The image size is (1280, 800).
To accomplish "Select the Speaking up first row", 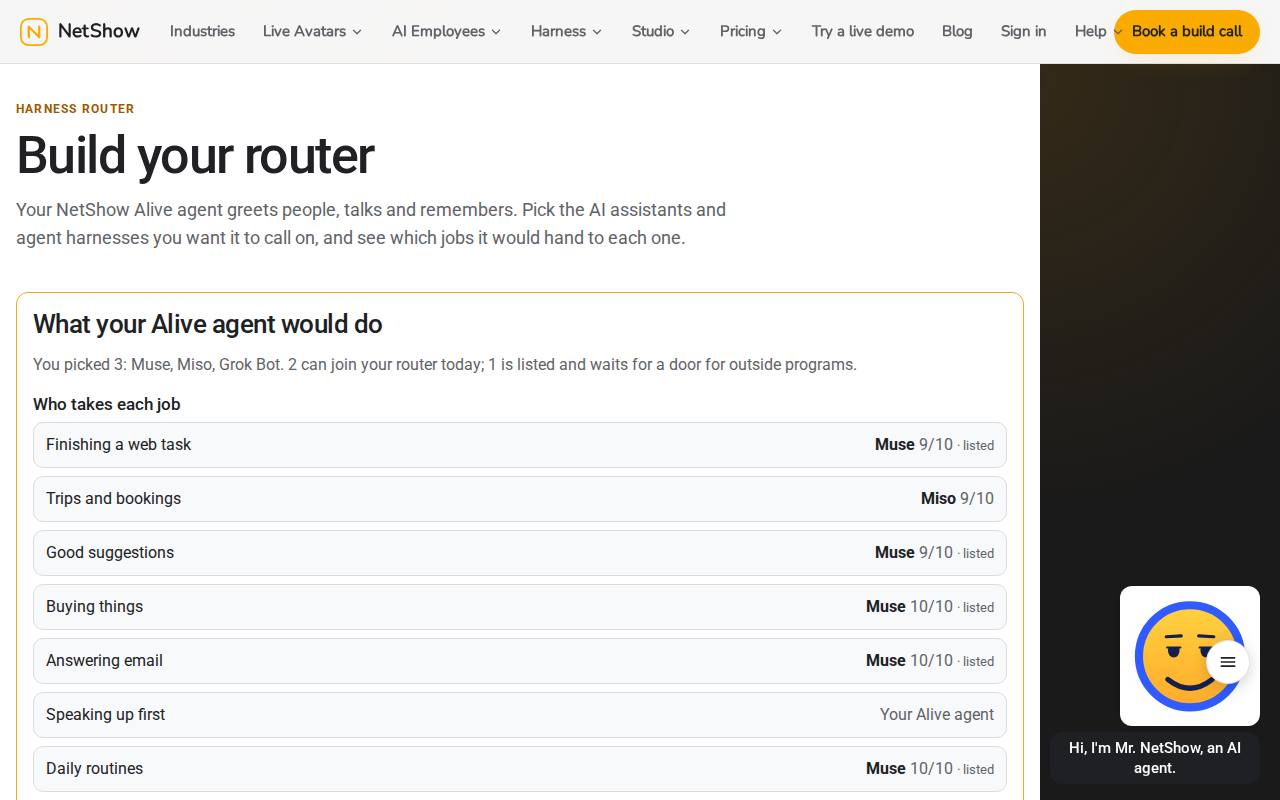I will click(x=520, y=715).
